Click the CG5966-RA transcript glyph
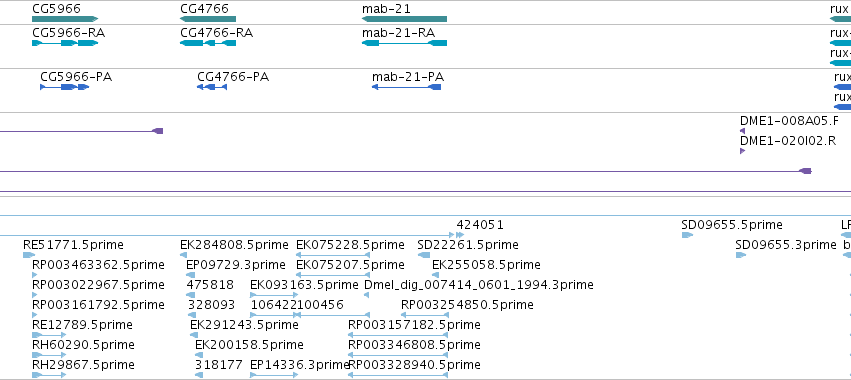The width and height of the screenshot is (851, 380). (x=65, y=43)
